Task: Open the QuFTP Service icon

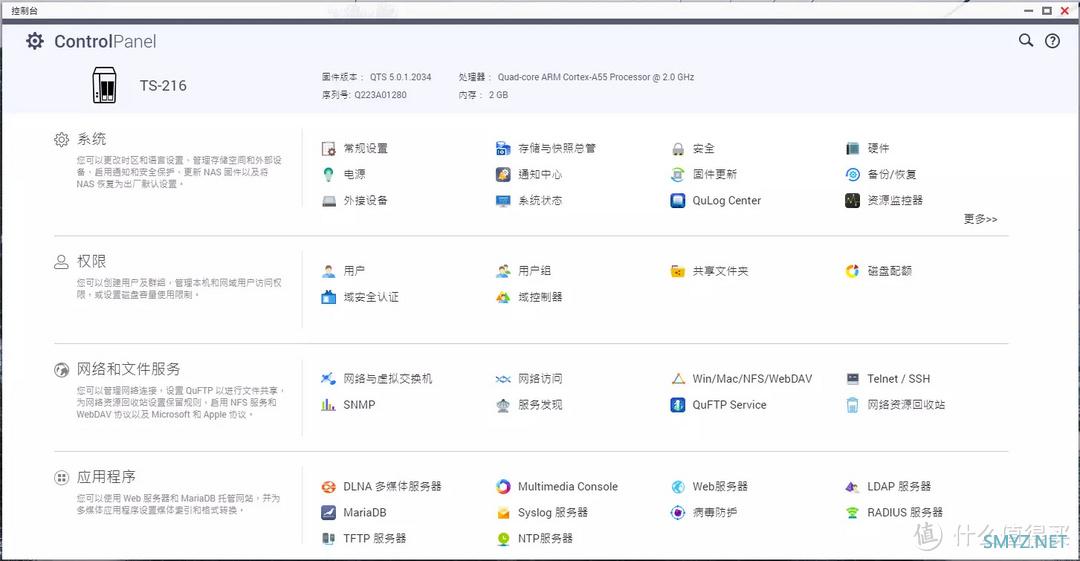Action: (x=678, y=405)
